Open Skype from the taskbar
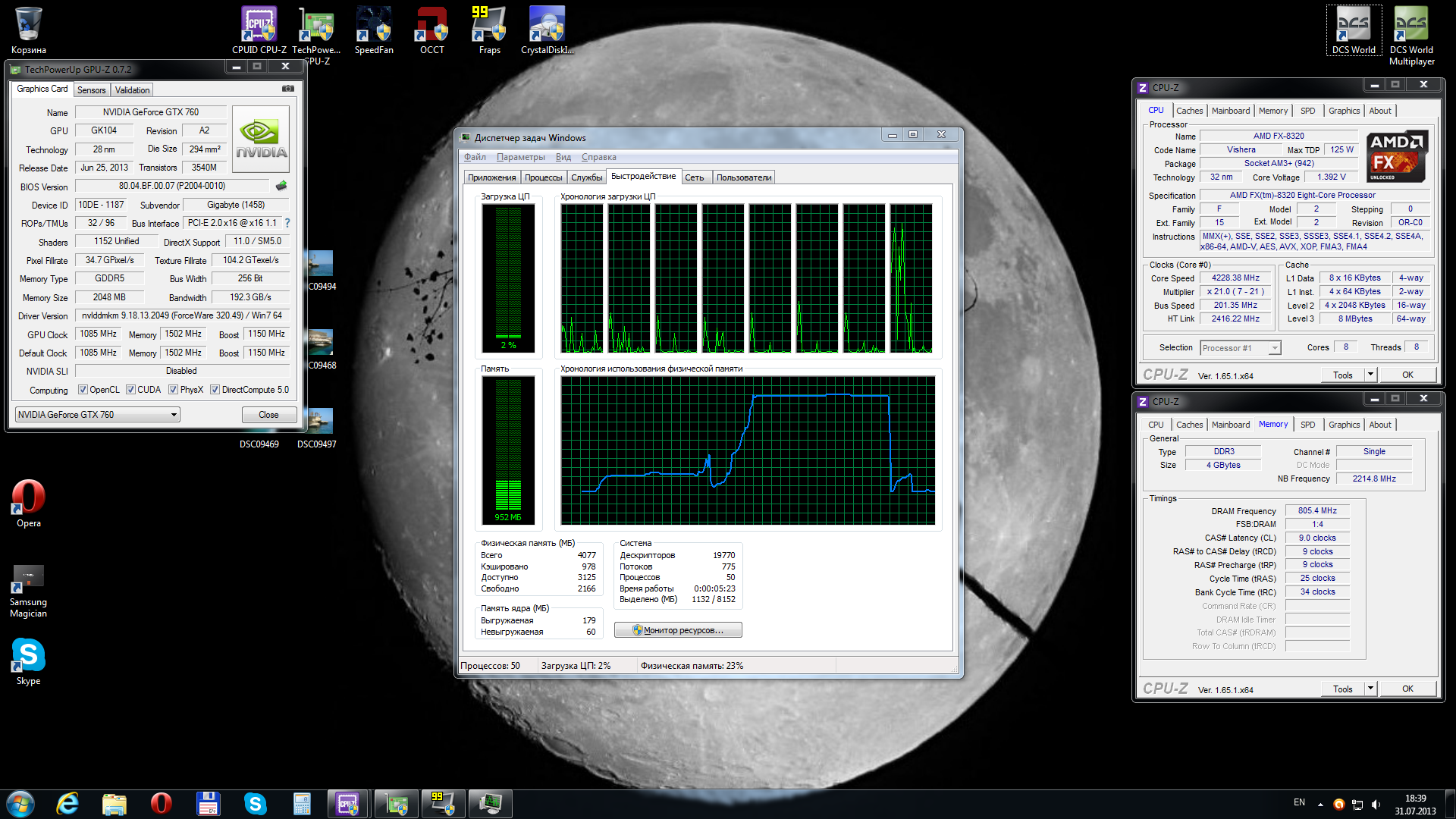Image resolution: width=1456 pixels, height=819 pixels. (x=255, y=804)
